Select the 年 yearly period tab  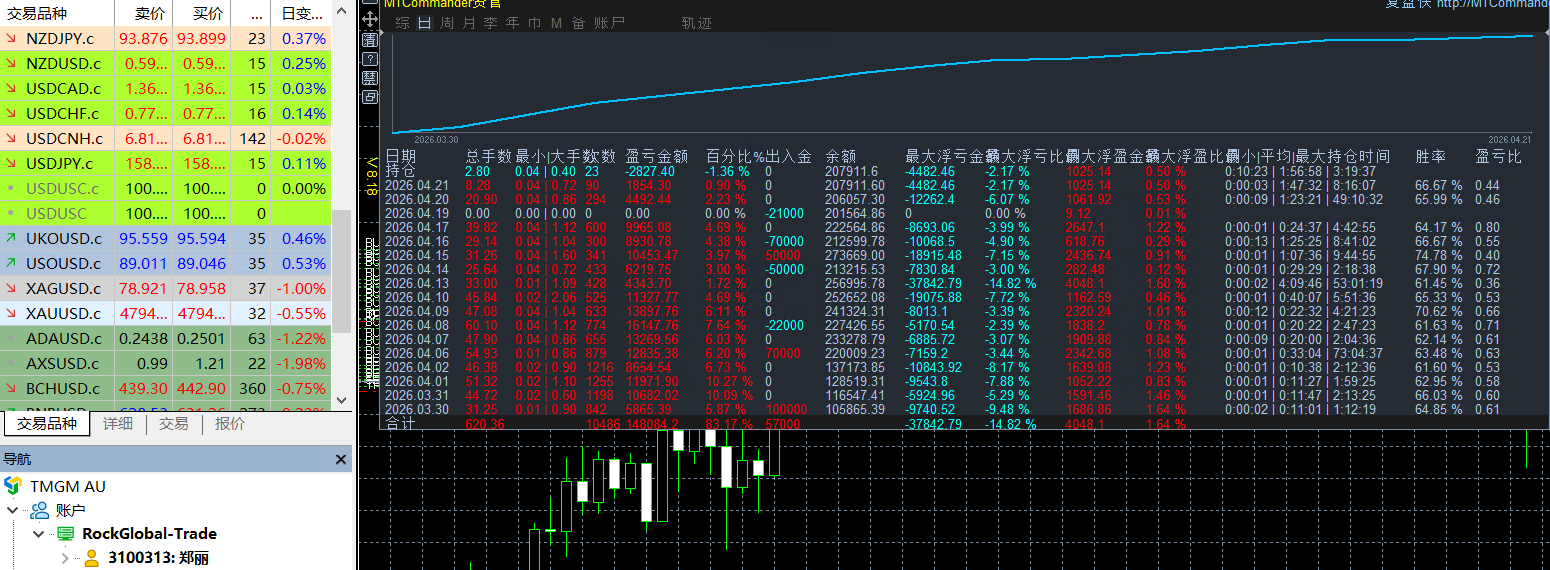(512, 23)
